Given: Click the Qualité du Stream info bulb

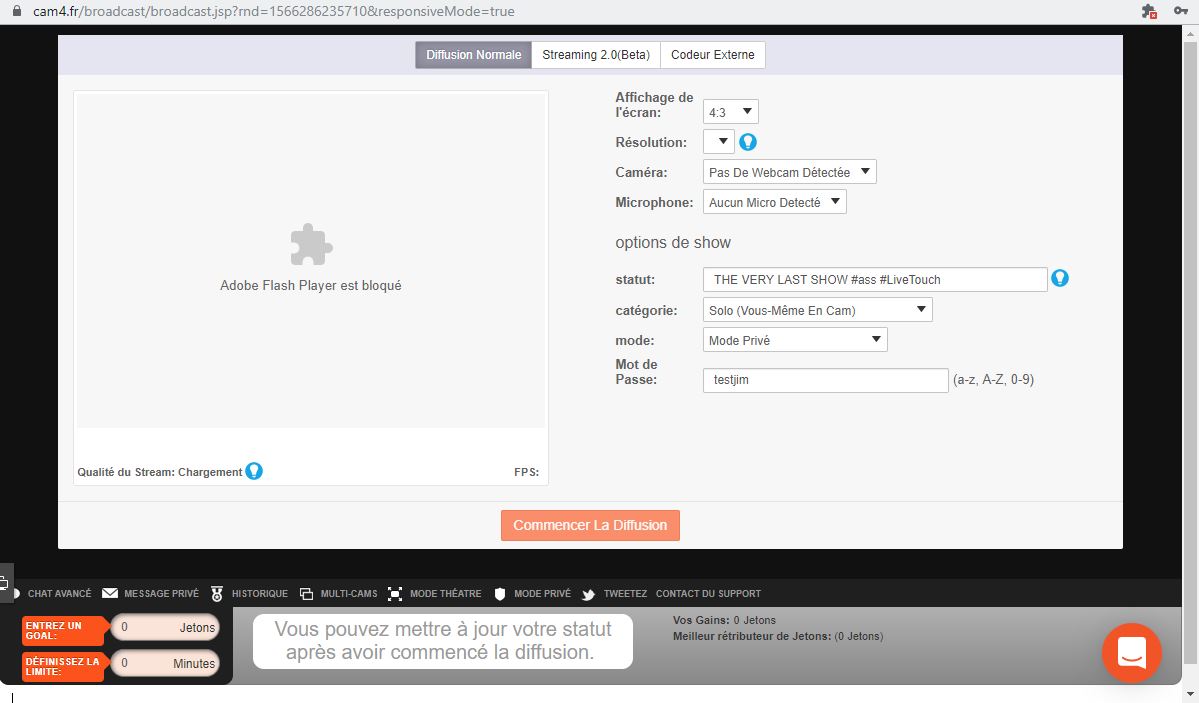Looking at the screenshot, I should pos(254,471).
